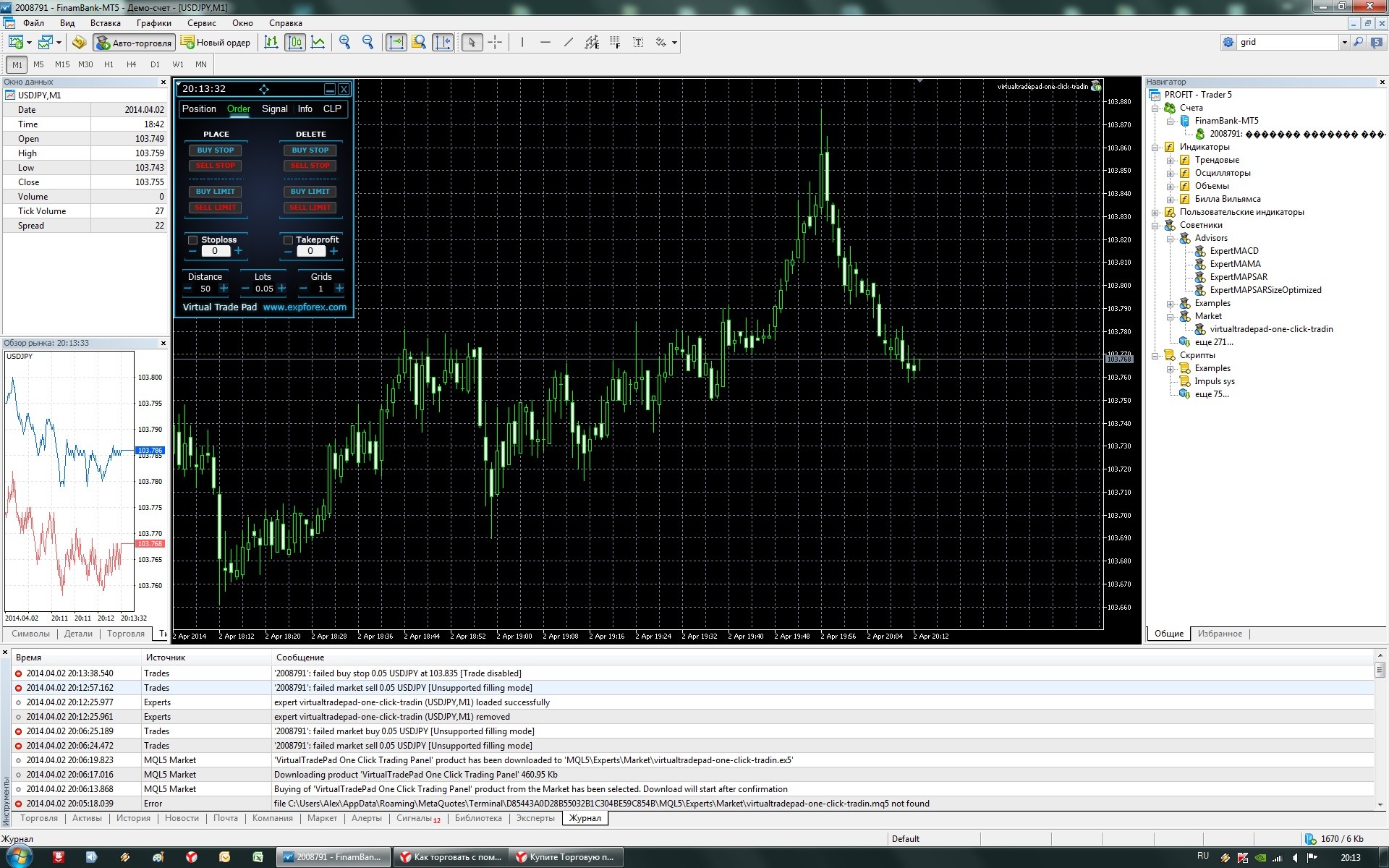This screenshot has width=1389, height=868.
Task: Switch chart to bar chart mode
Action: [x=271, y=42]
